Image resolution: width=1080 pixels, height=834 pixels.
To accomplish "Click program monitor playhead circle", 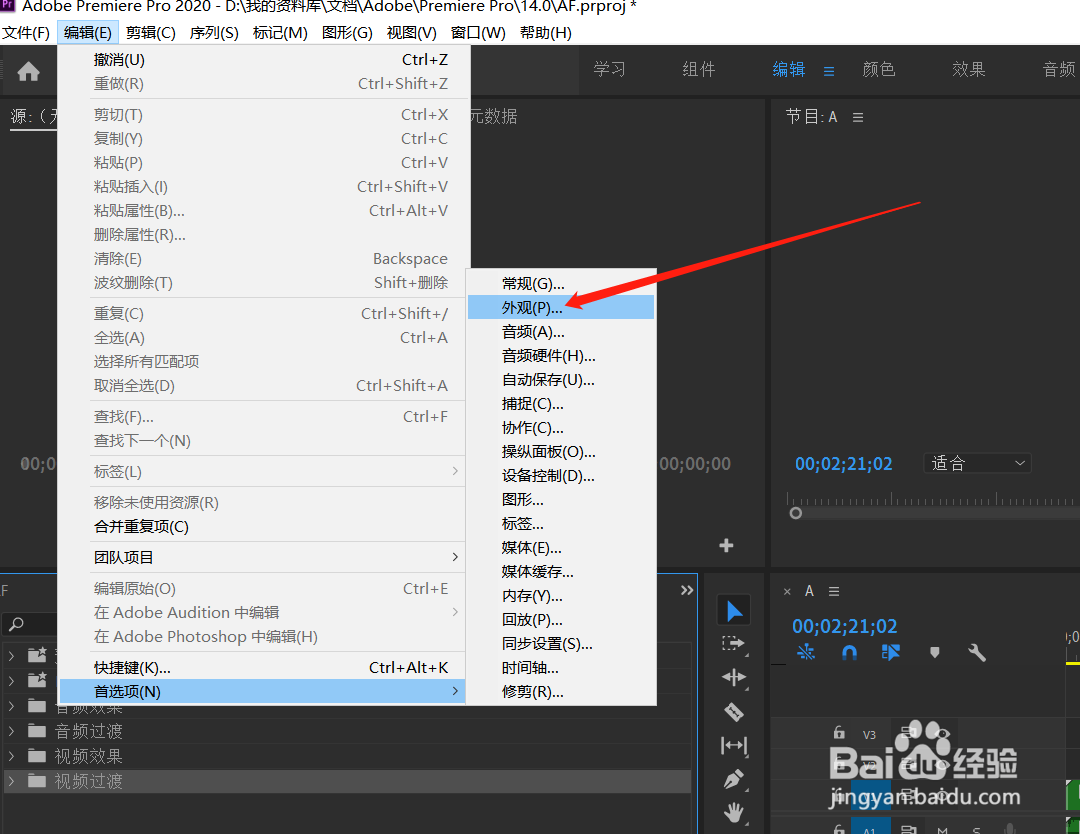I will pyautogui.click(x=796, y=513).
